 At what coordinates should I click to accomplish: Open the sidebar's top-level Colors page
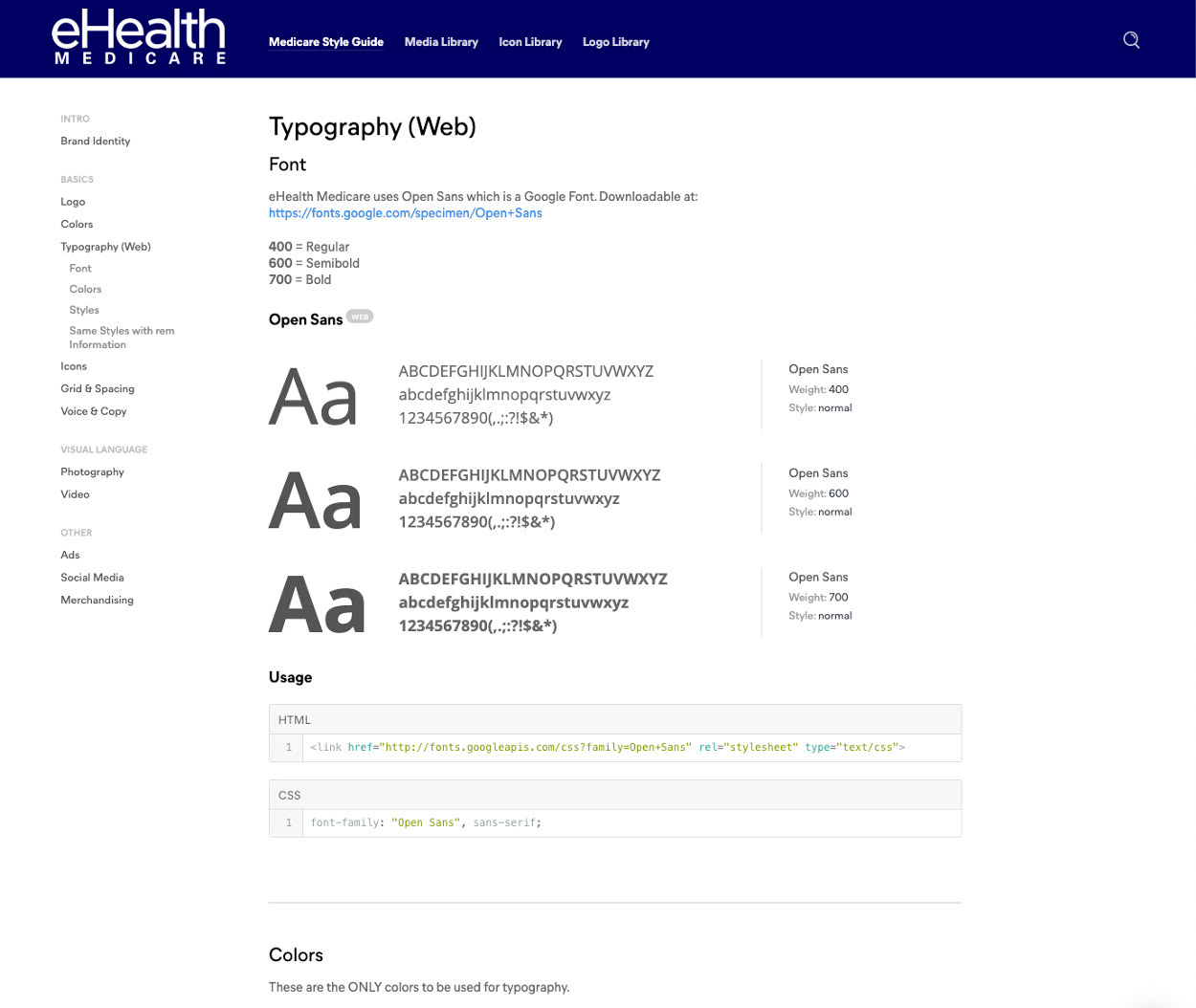tap(77, 224)
